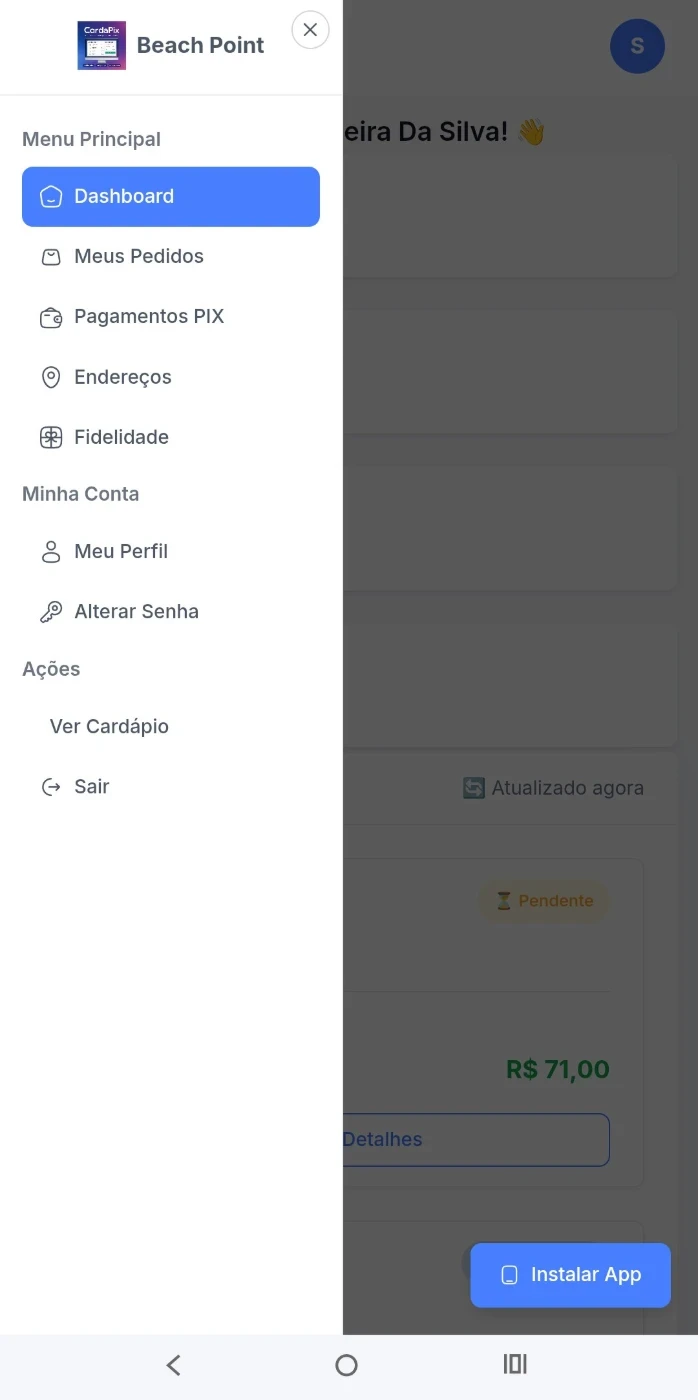The height and width of the screenshot is (1400, 698).
Task: Click the Sair logout arrow icon
Action: coord(51,787)
